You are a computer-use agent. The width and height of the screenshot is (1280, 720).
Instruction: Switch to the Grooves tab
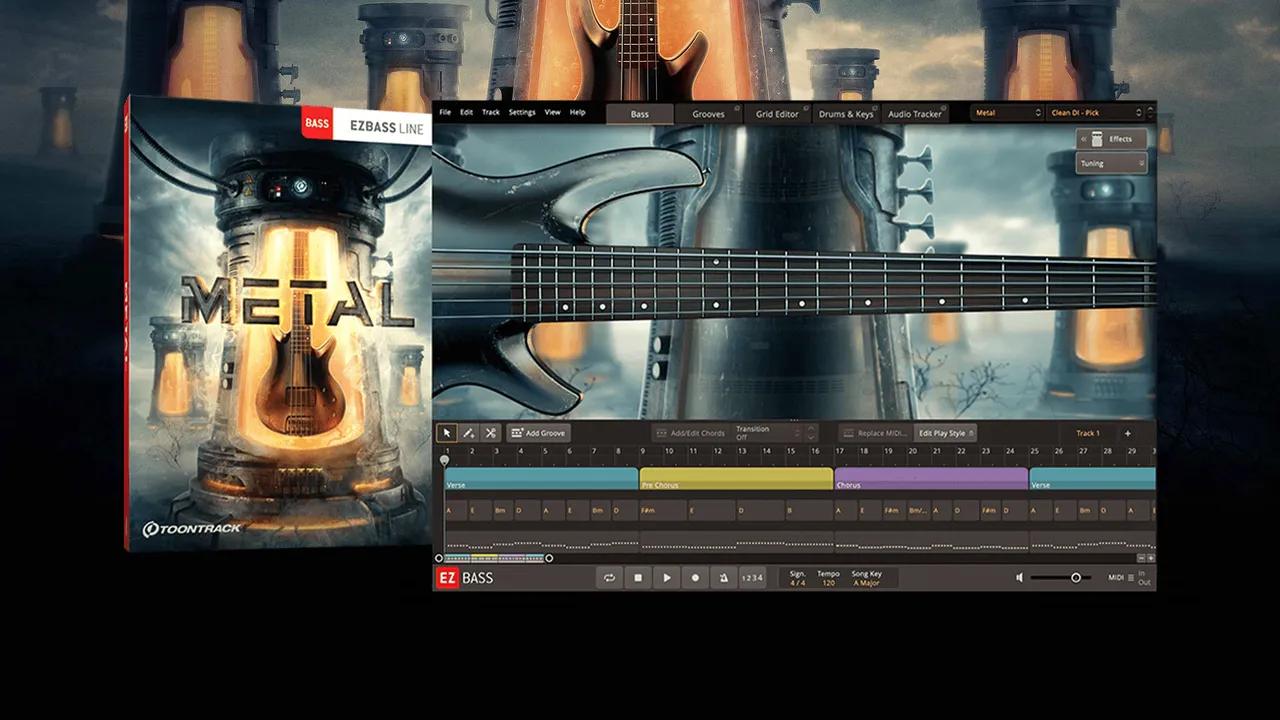tap(708, 114)
